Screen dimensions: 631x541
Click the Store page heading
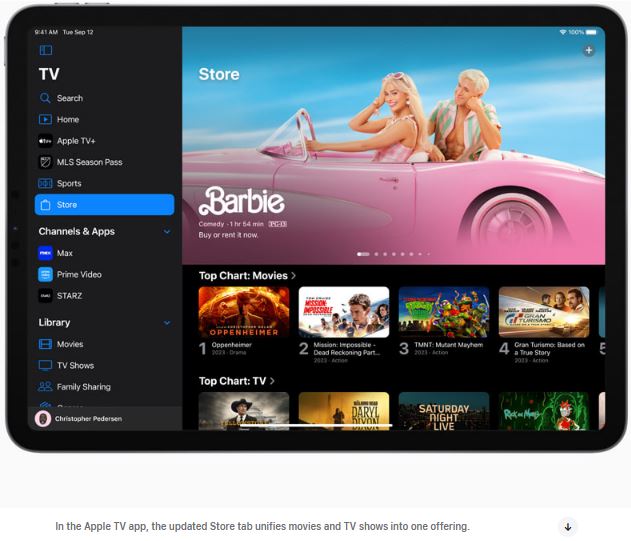click(219, 74)
